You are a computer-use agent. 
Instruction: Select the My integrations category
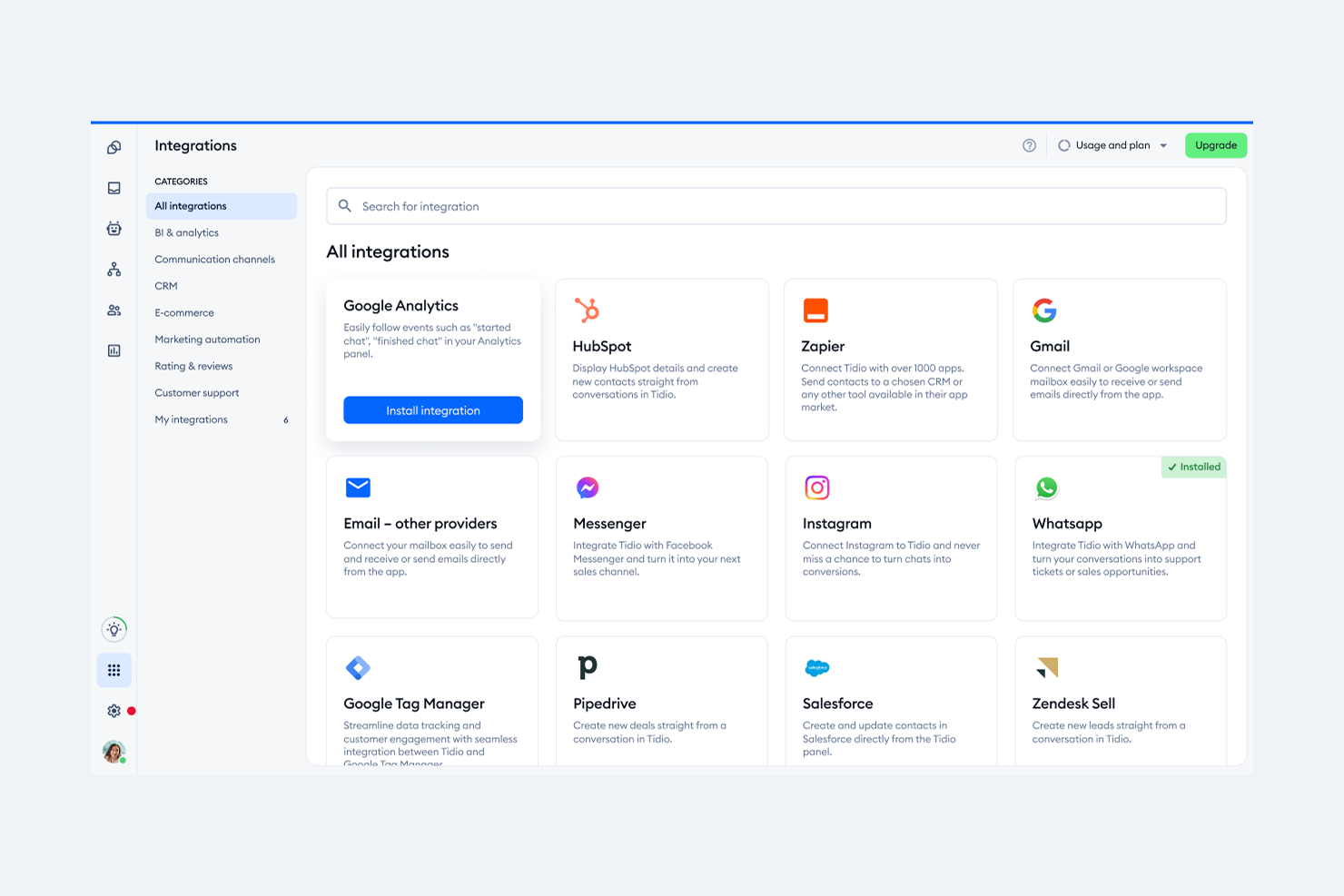point(191,418)
